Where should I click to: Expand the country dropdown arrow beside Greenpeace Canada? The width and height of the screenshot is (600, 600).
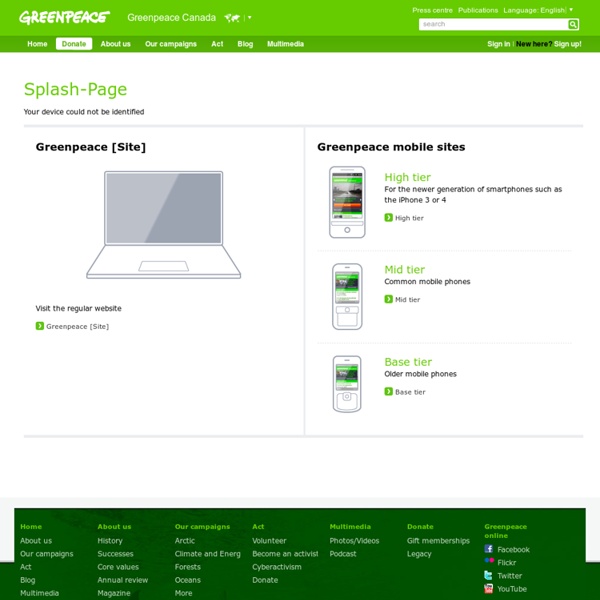pos(249,17)
